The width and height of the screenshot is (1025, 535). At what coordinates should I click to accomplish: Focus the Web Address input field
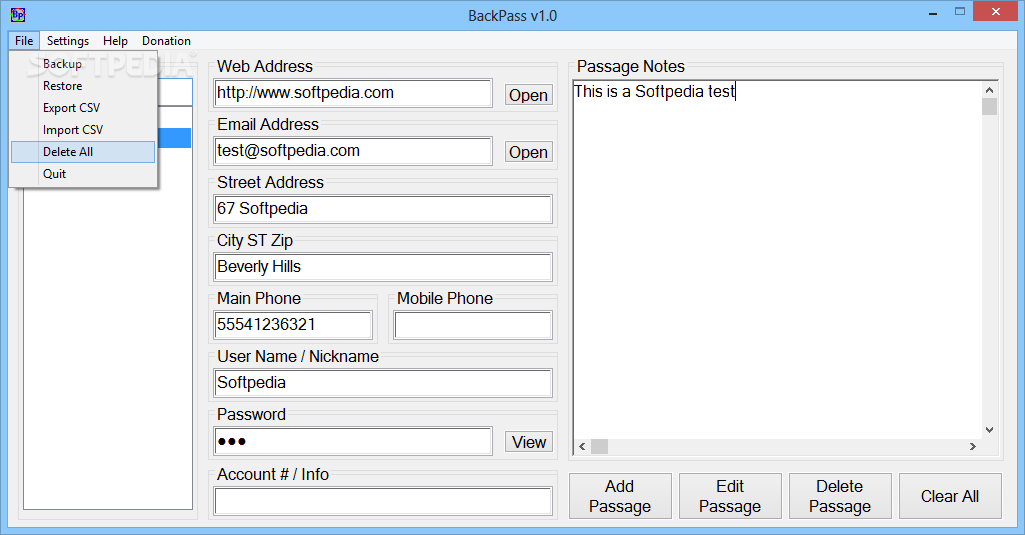(353, 93)
